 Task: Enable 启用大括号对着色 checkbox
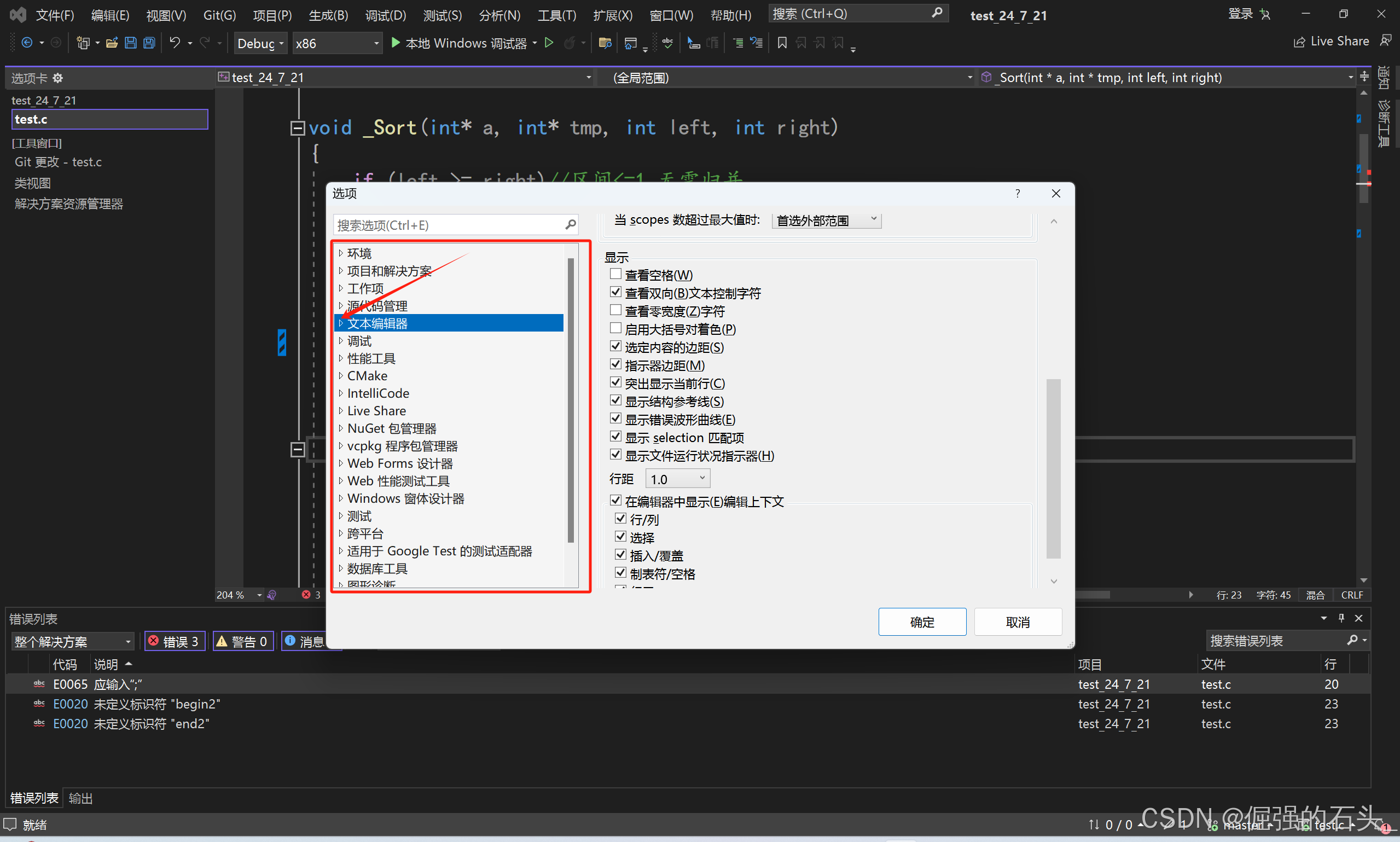click(x=615, y=328)
